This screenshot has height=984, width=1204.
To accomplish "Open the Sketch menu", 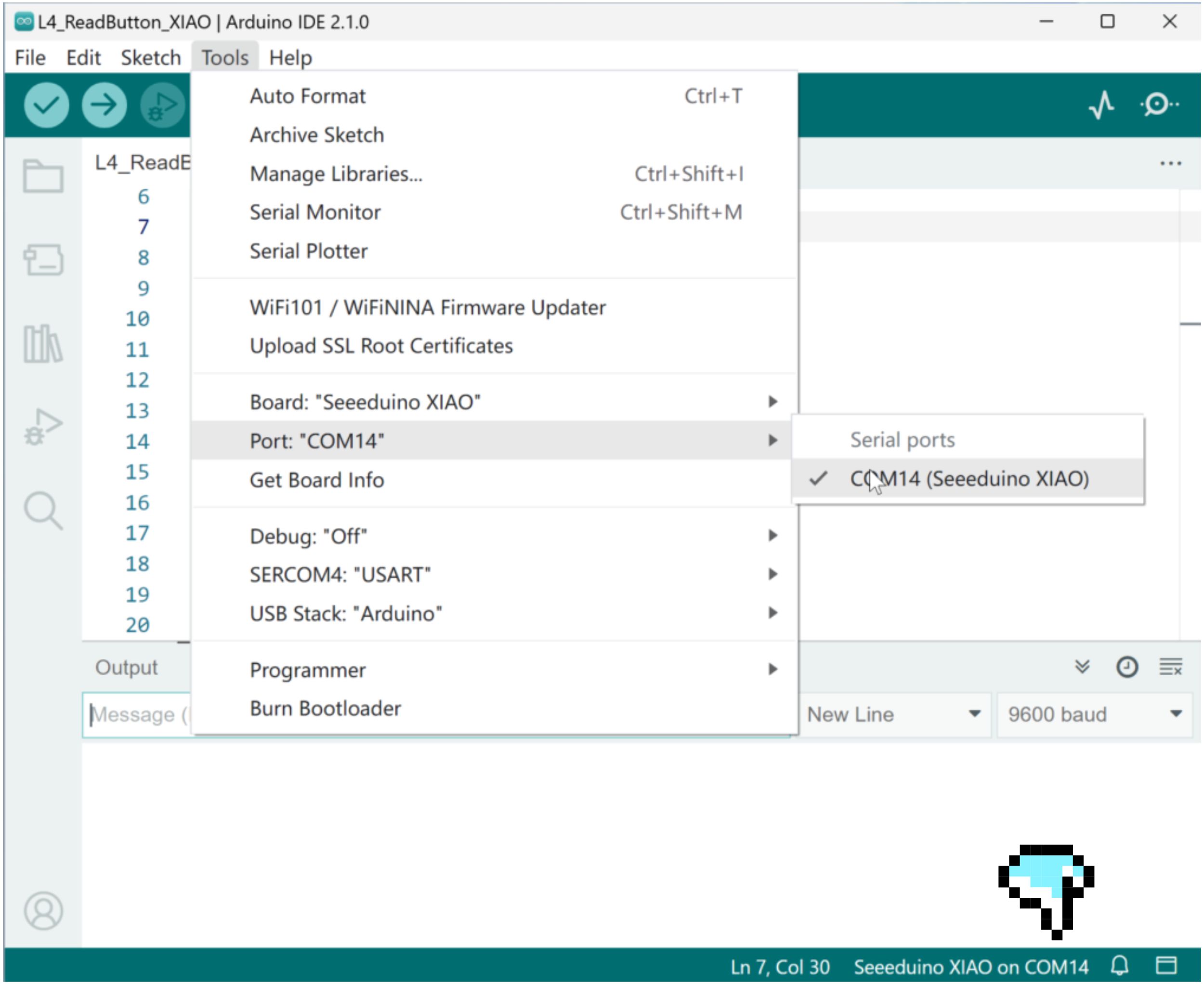I will (151, 57).
